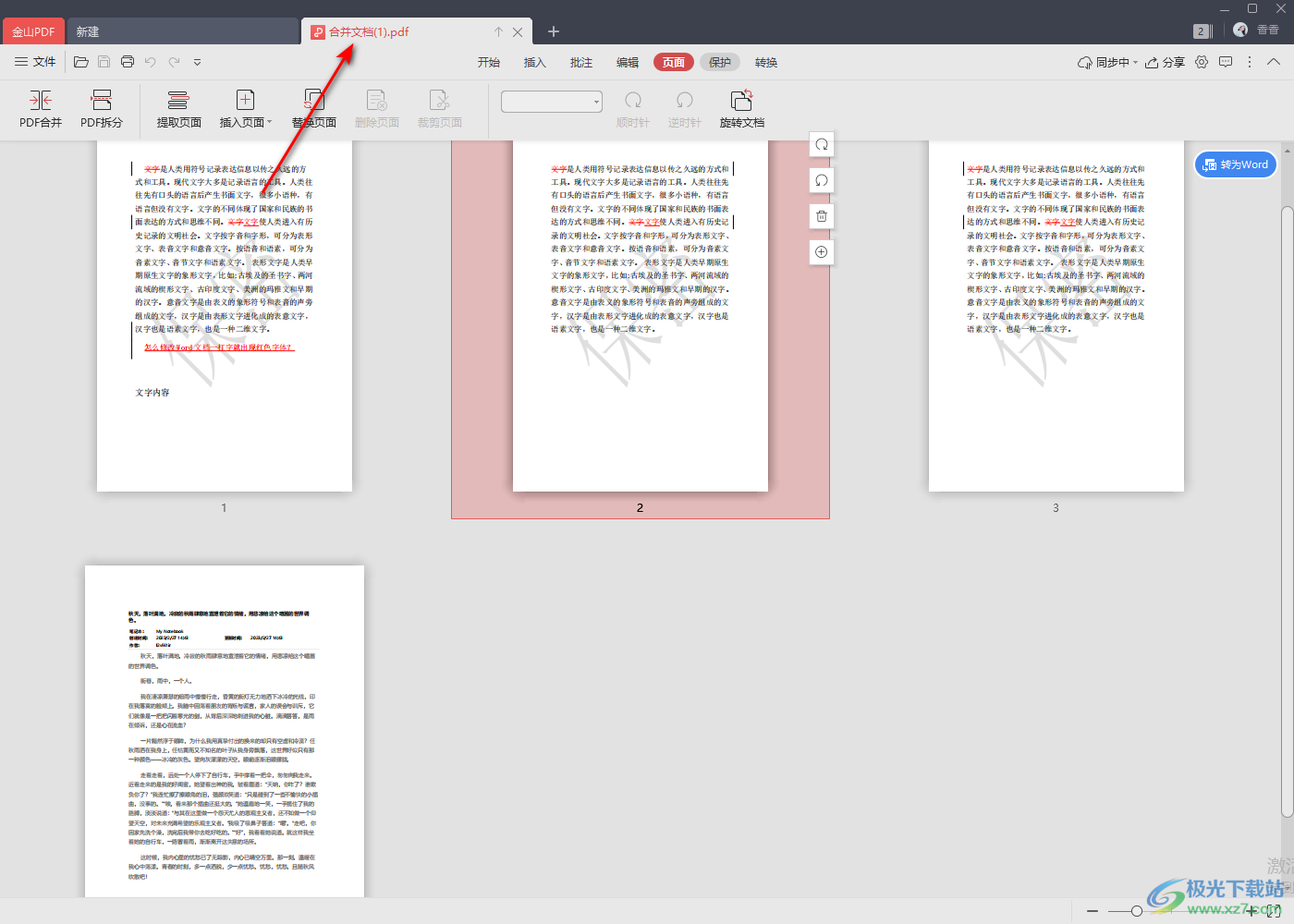Pin the 合并文档(1).pdf tab with the arrow icon

[498, 31]
